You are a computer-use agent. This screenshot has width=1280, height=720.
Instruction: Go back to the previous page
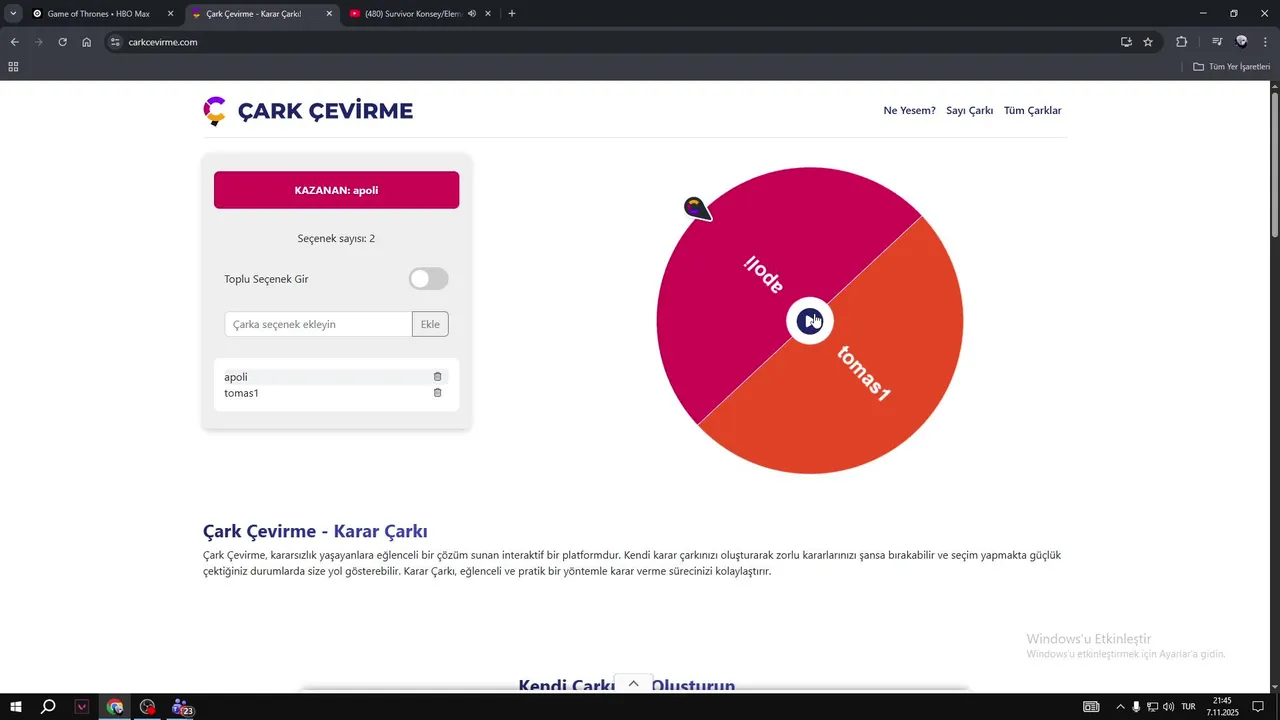coord(14,42)
